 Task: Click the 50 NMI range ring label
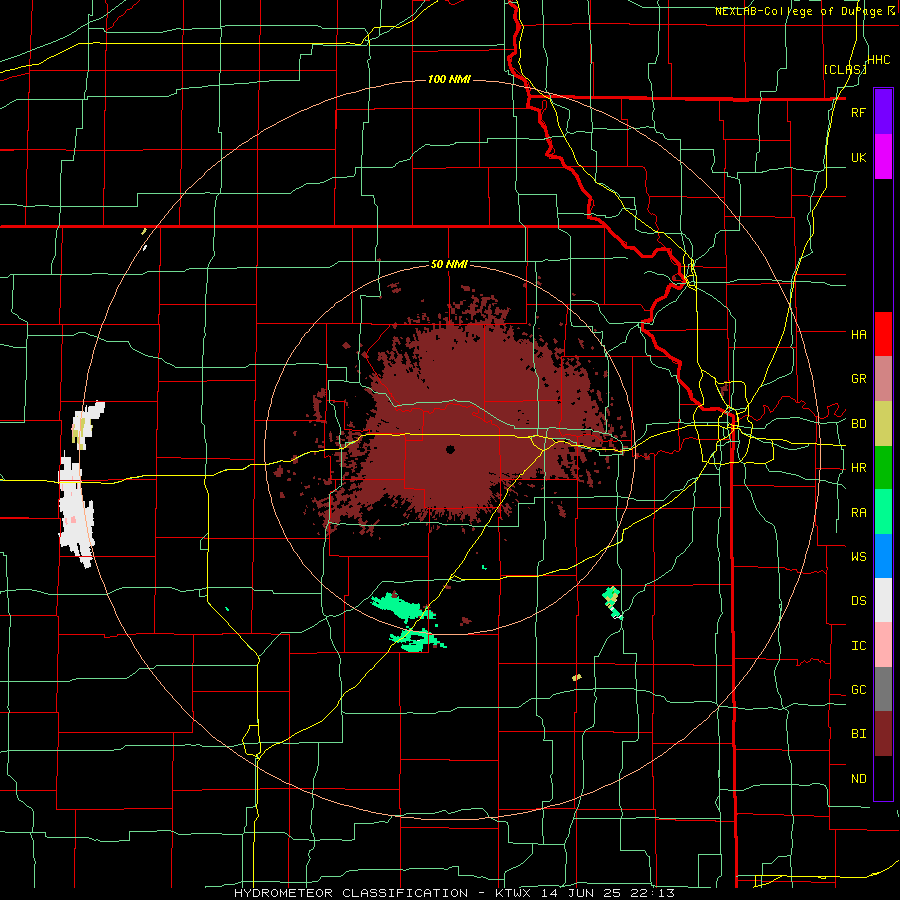point(449,264)
